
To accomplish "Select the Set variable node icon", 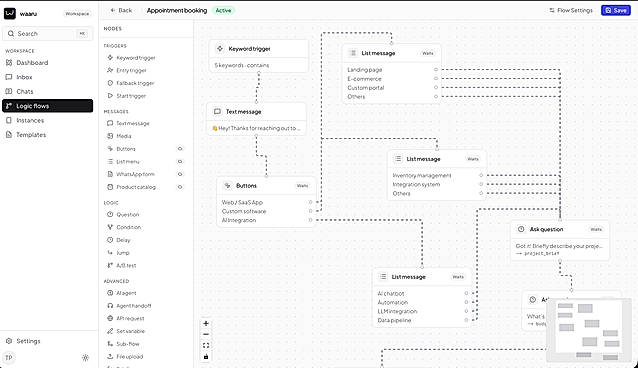I will [x=110, y=331].
